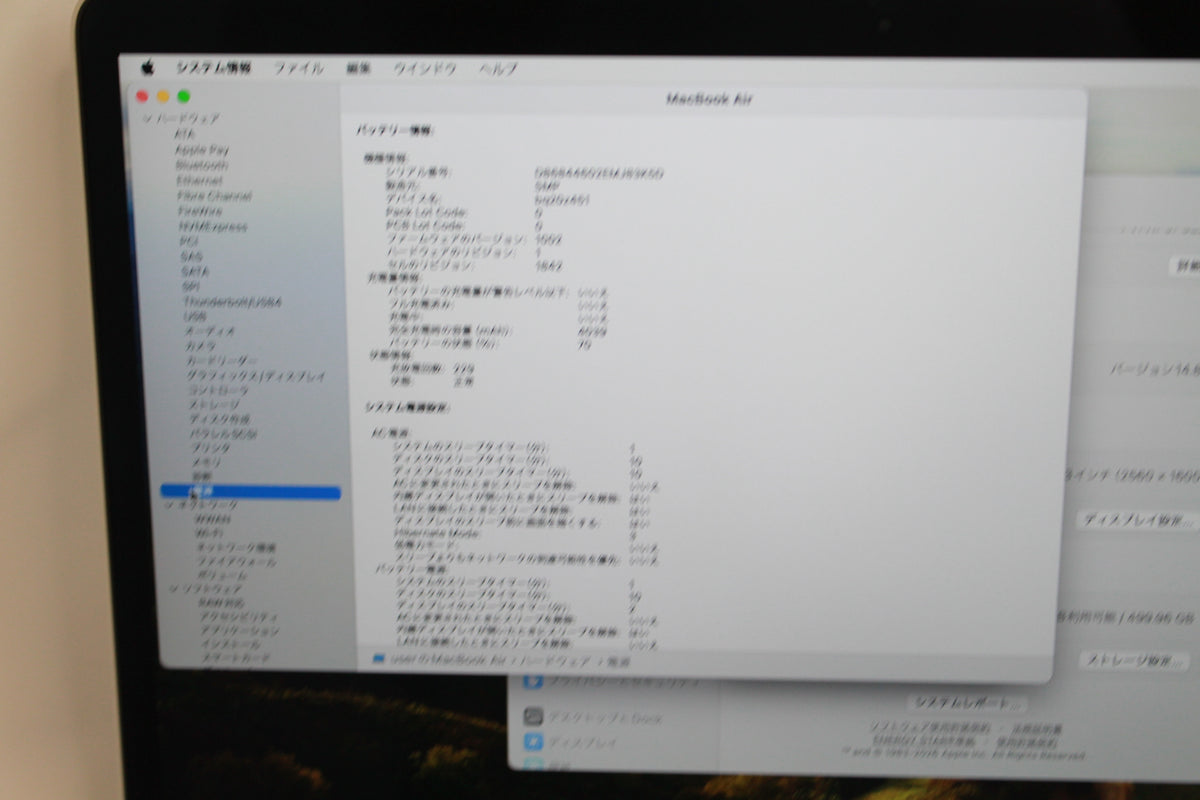Screen dimensions: 1200x800
Task: Select グラフィックス/ディスプレイ in the sidebar
Action: pos(257,376)
